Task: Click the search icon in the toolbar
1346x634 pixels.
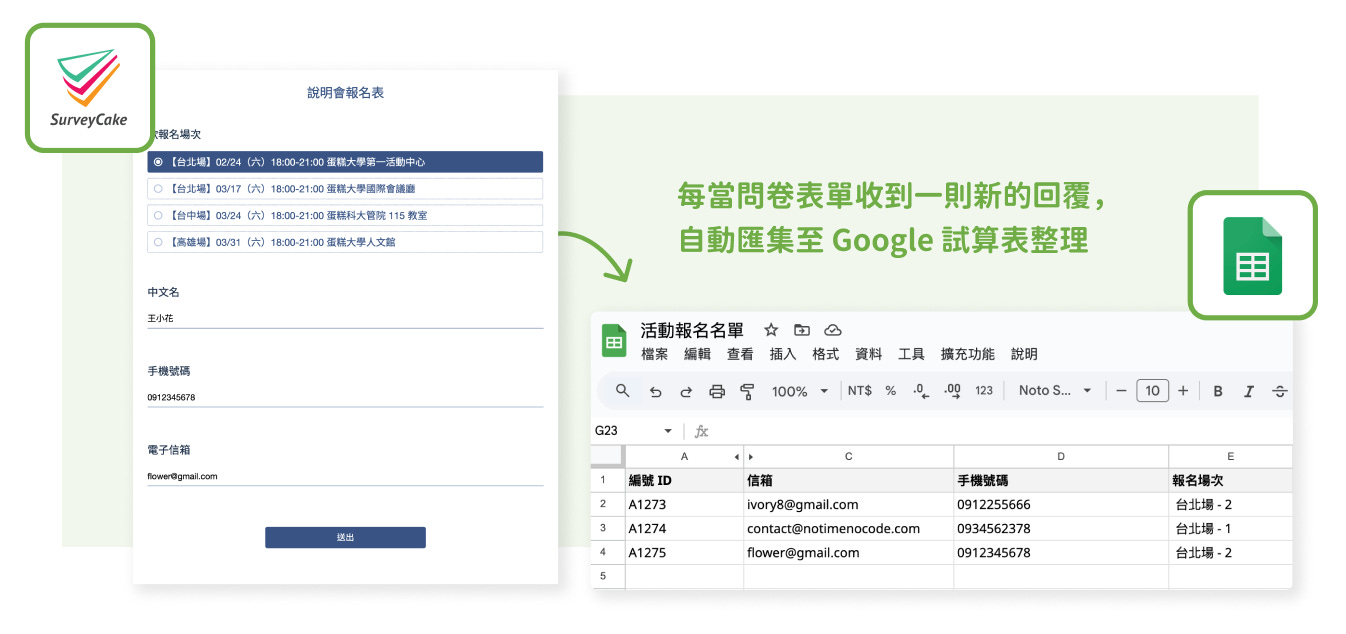Action: point(621,391)
